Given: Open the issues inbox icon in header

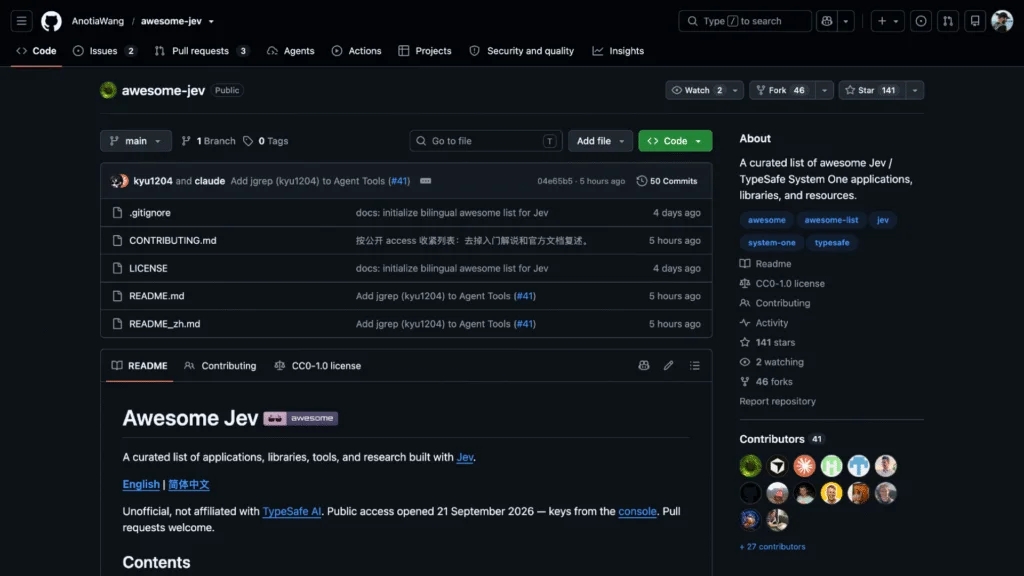Looking at the screenshot, I should tap(921, 21).
